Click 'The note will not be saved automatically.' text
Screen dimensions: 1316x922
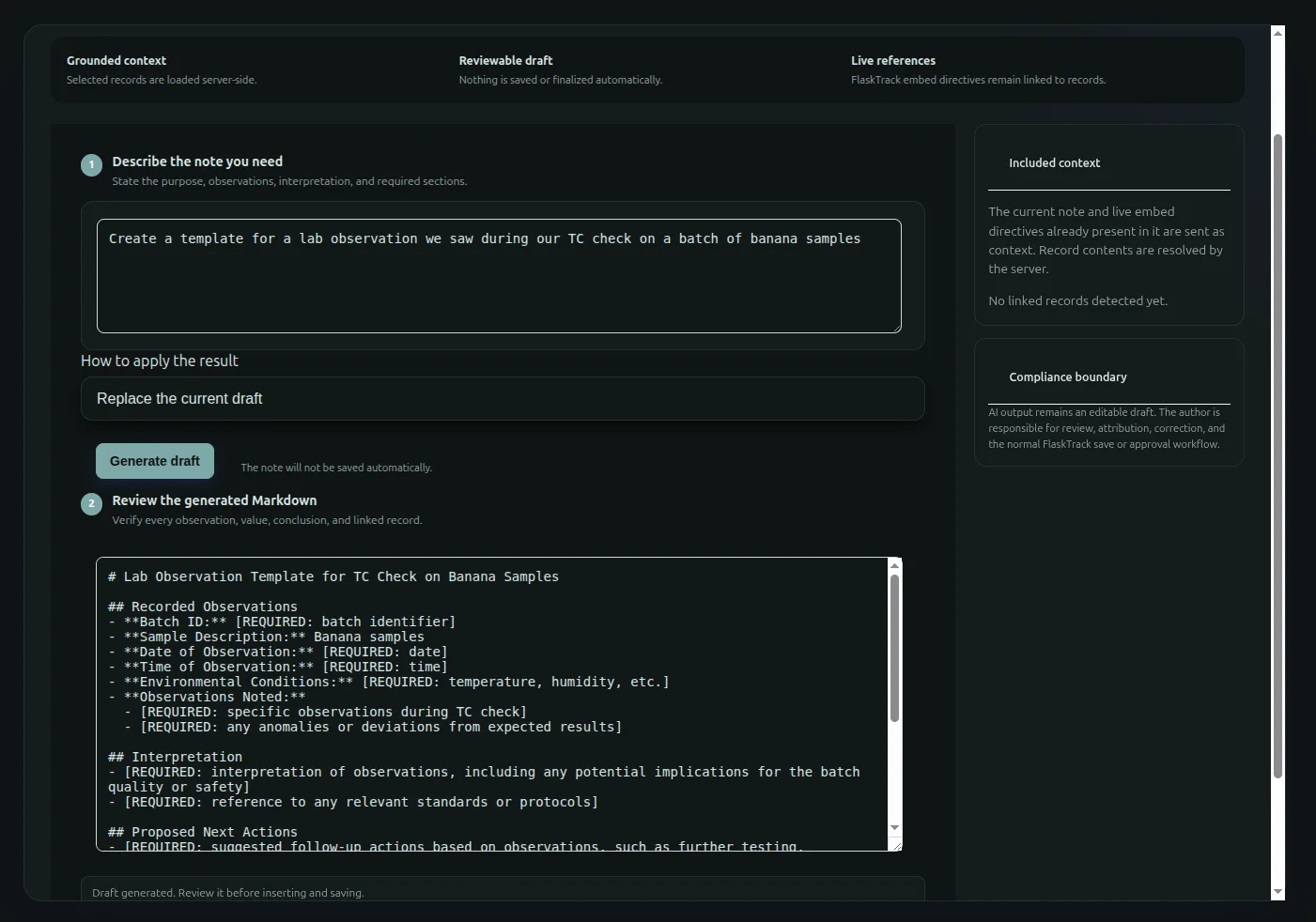(336, 468)
